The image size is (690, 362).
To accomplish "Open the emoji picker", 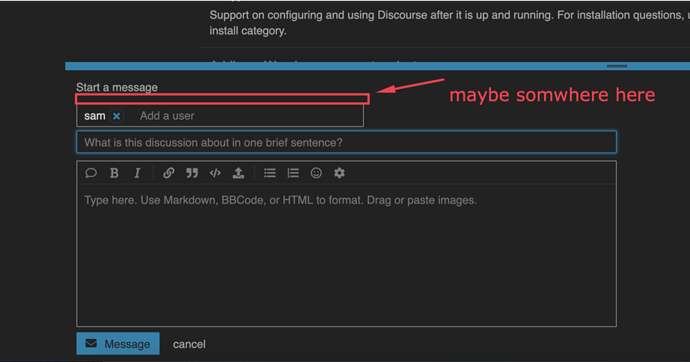I will click(x=316, y=173).
